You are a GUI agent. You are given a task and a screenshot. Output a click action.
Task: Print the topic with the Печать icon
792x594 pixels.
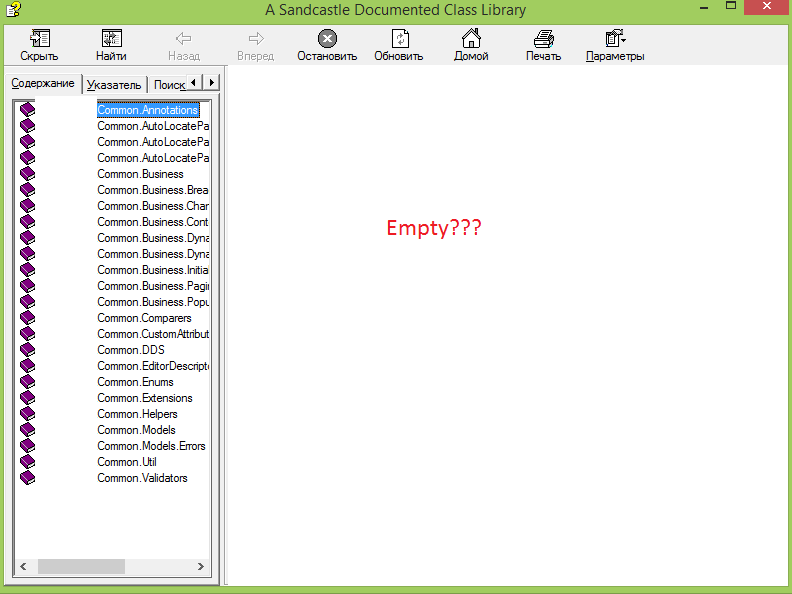tap(543, 38)
